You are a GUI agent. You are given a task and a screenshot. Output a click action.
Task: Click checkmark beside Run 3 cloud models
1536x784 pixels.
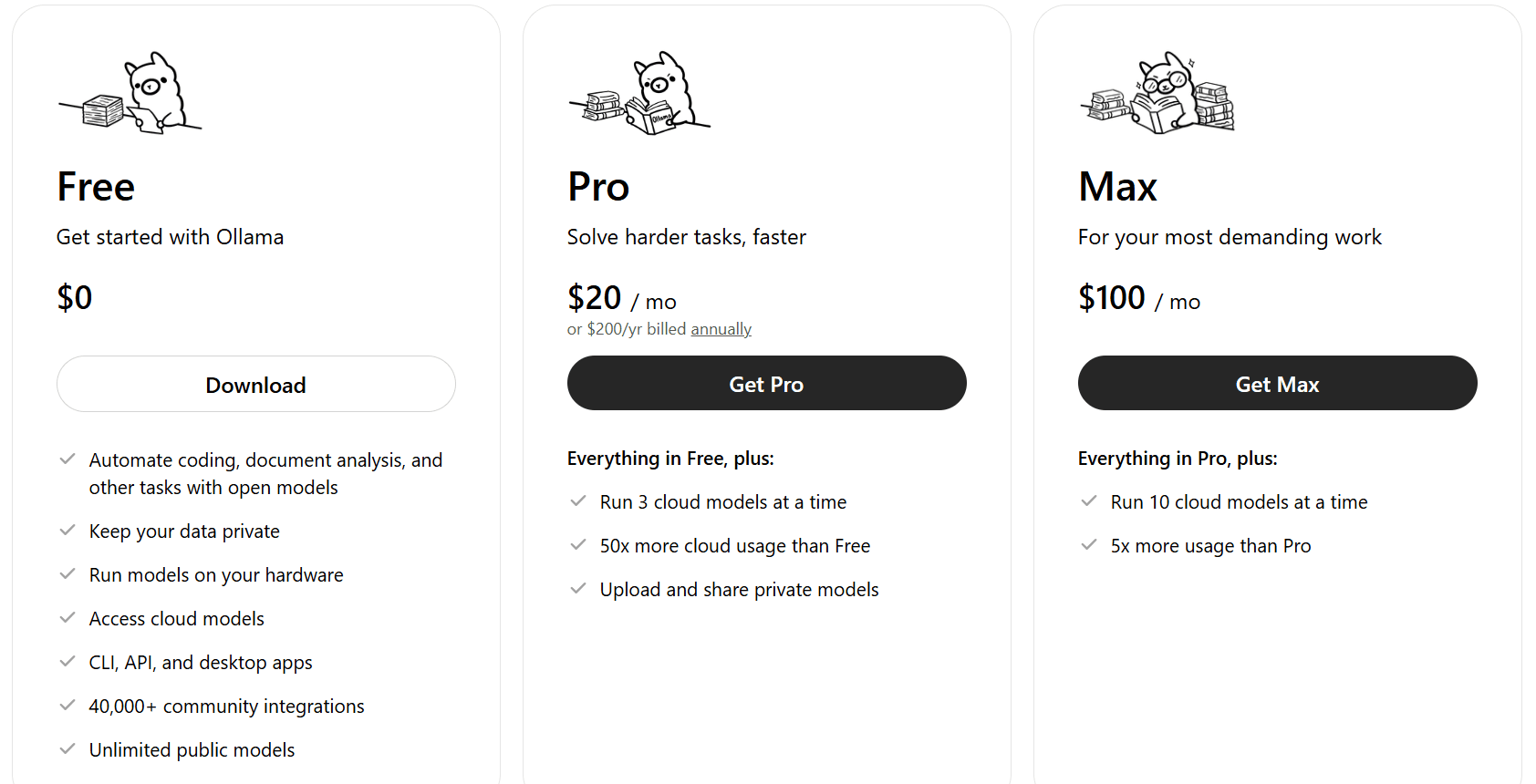coord(578,501)
